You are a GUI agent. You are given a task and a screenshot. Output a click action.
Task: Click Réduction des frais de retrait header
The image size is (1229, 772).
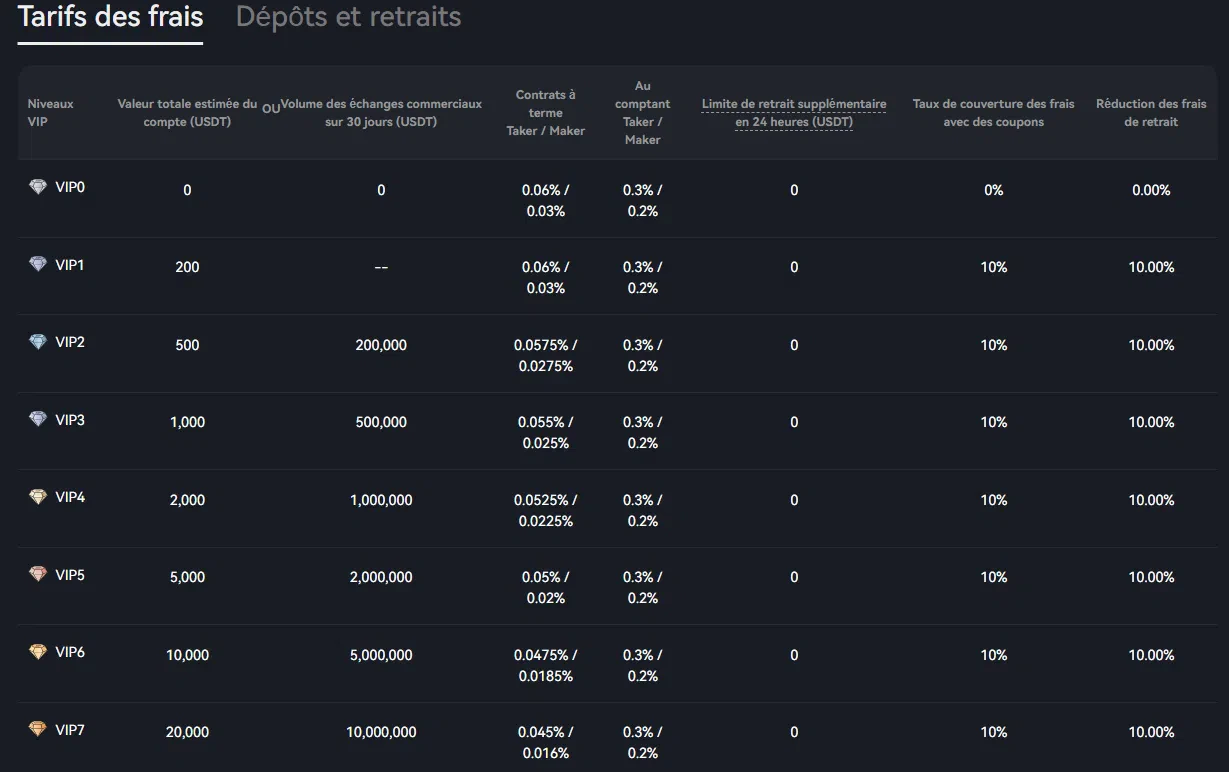[x=1151, y=113]
